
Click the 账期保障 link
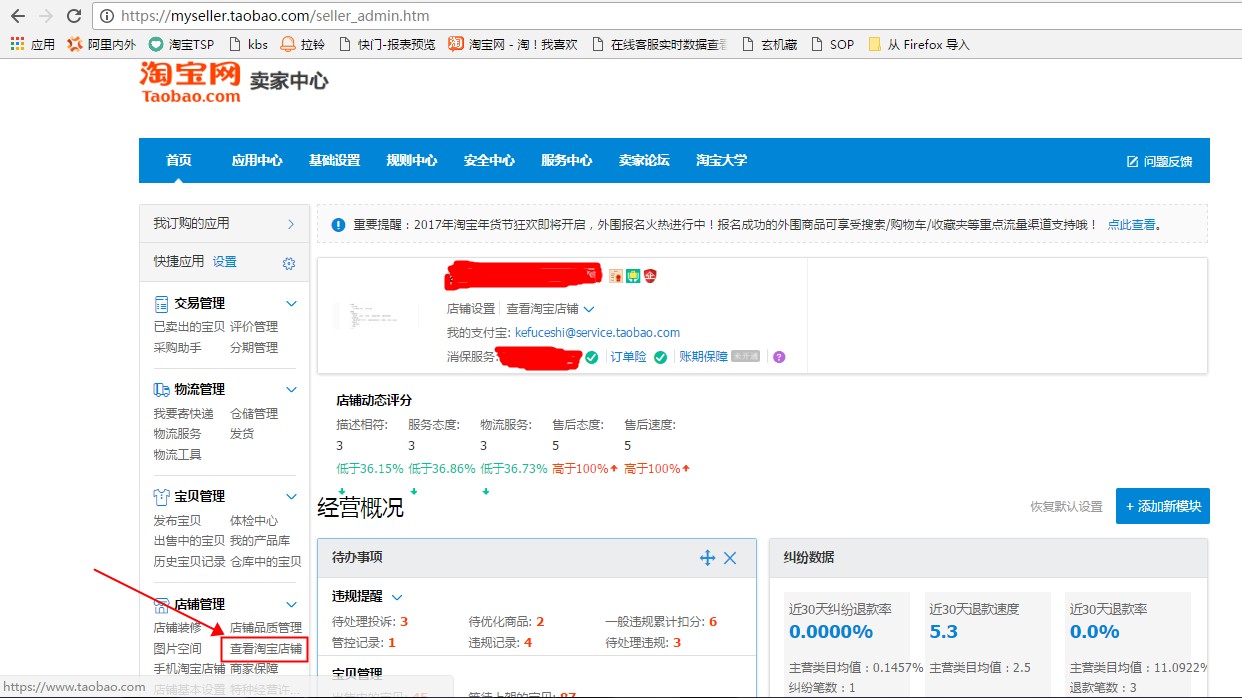[x=703, y=356]
